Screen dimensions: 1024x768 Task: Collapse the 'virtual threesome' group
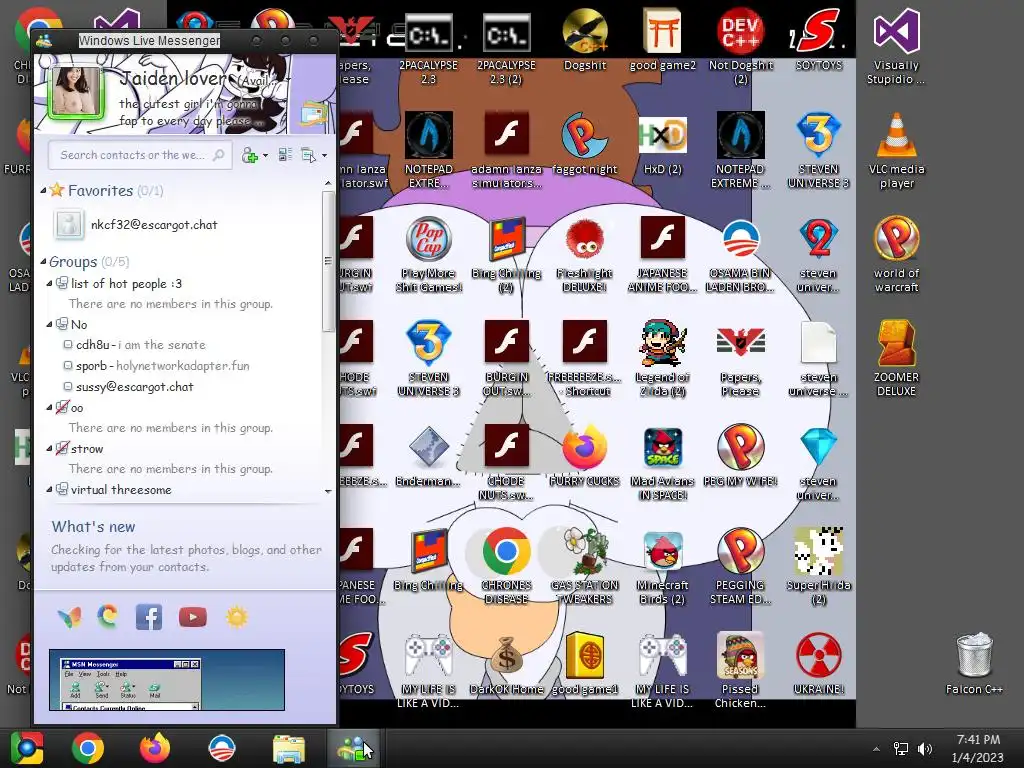coord(49,490)
